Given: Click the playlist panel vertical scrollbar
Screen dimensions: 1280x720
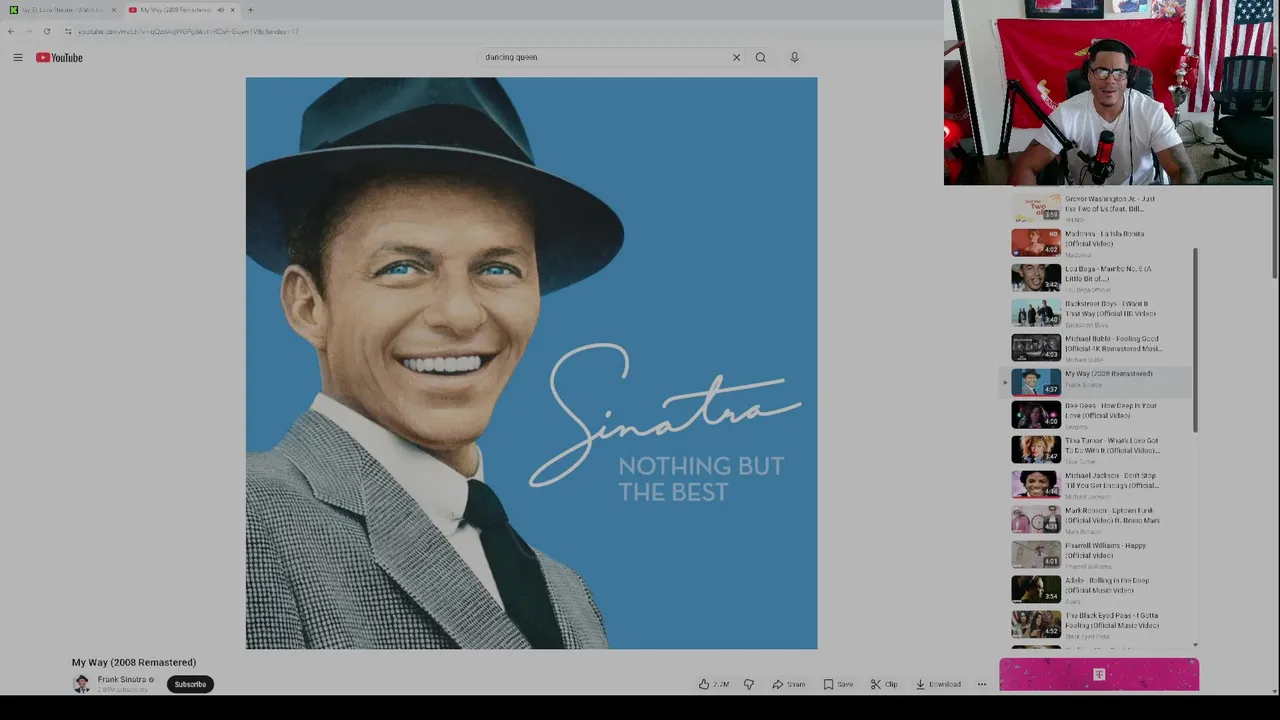Looking at the screenshot, I should point(1195,340).
